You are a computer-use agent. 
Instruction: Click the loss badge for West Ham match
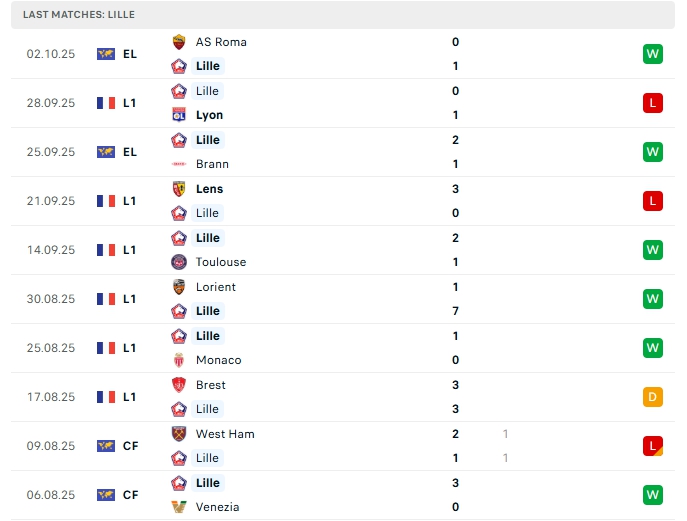653,446
